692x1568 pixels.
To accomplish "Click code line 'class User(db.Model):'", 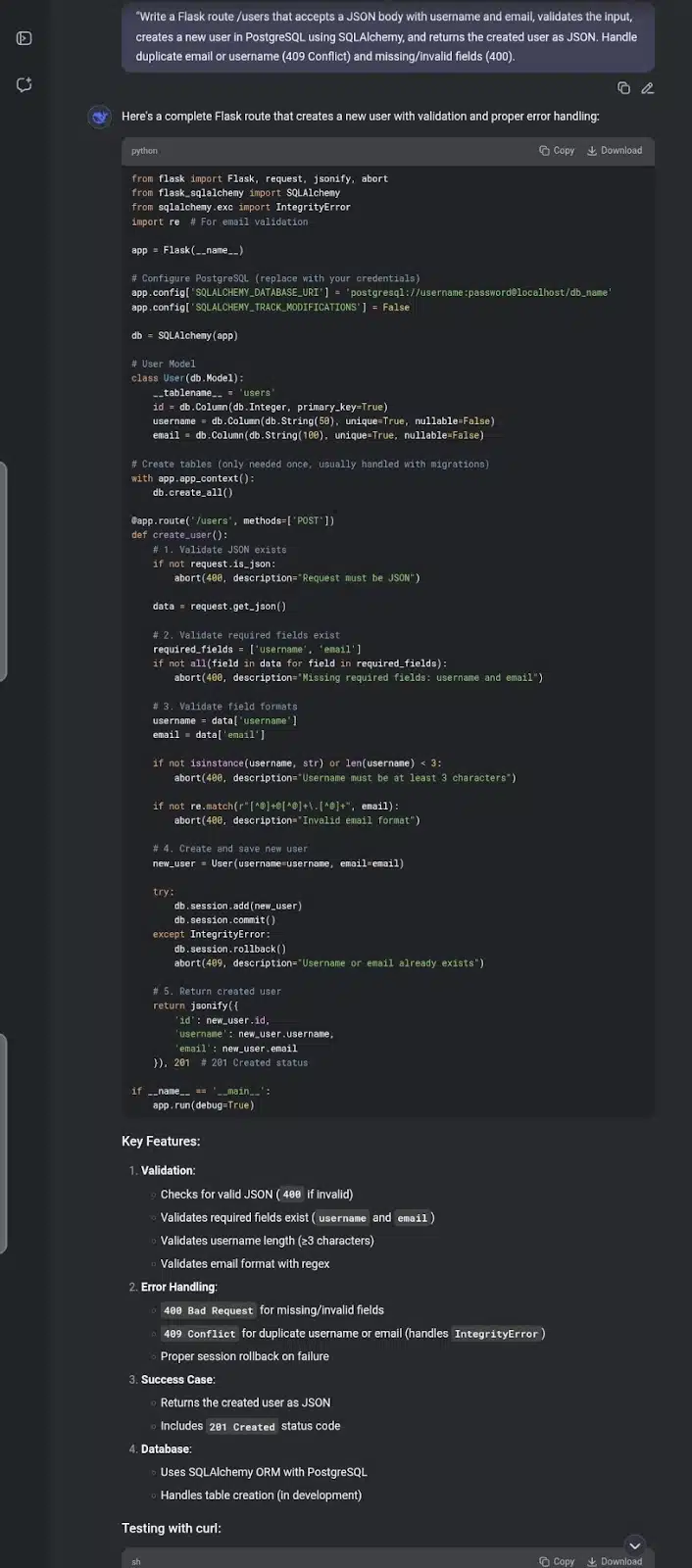I will tap(187, 378).
